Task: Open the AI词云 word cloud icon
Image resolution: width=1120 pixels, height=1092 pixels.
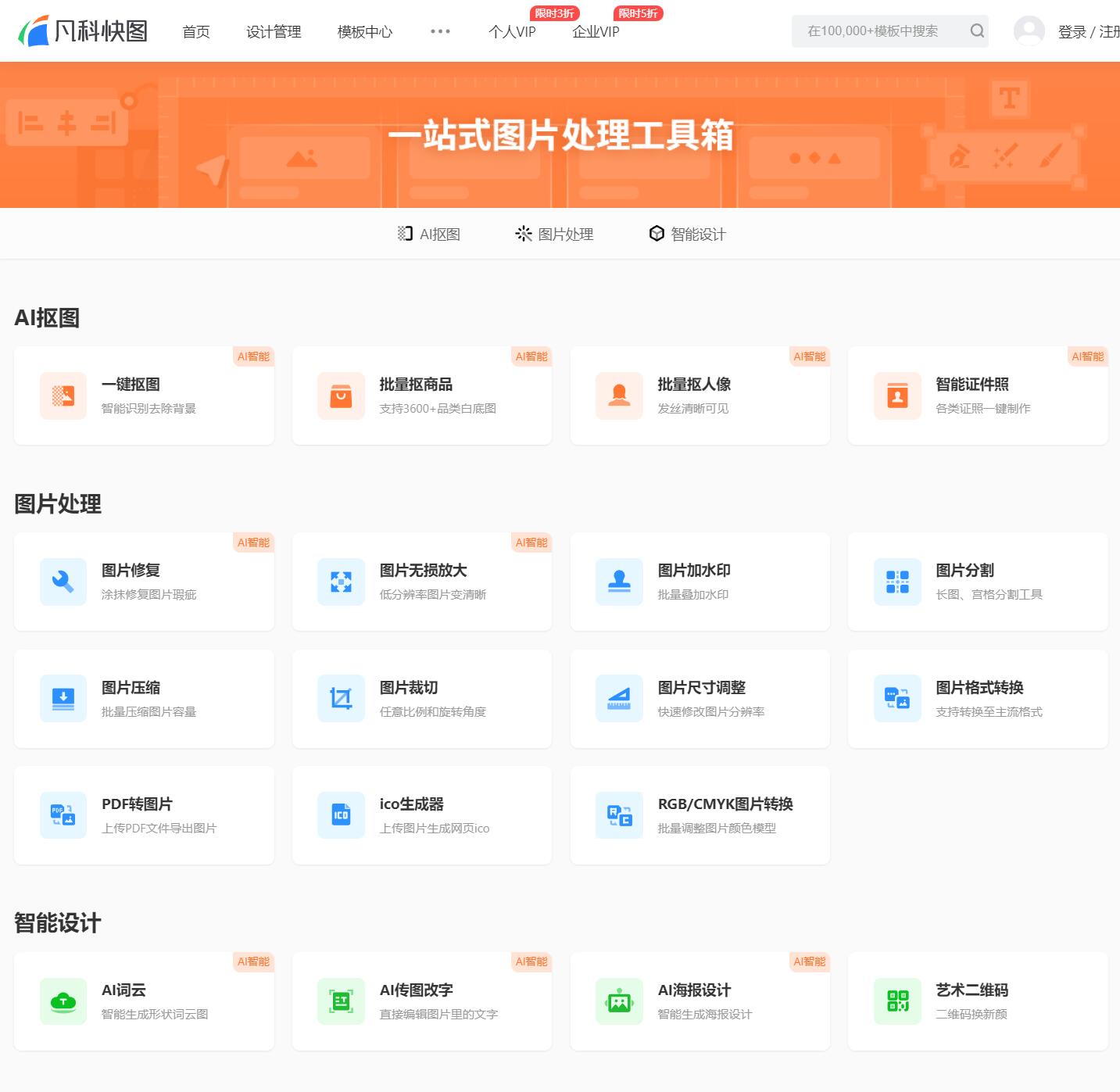Action: point(63,1001)
